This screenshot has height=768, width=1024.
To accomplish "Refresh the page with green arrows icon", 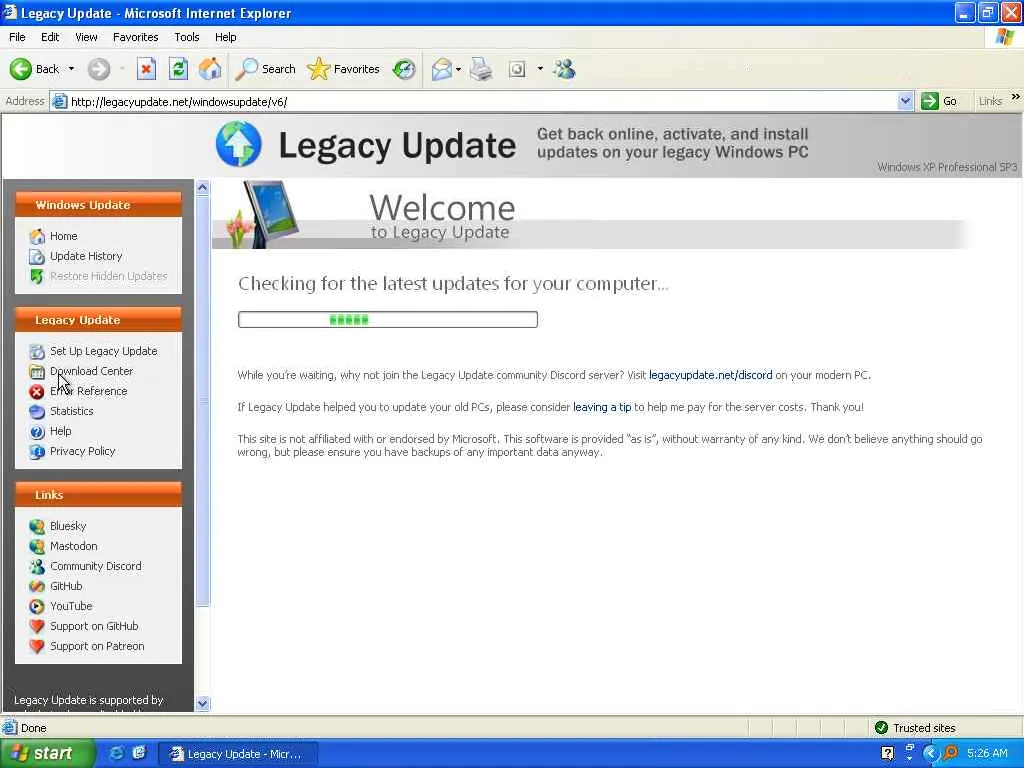I will [178, 69].
